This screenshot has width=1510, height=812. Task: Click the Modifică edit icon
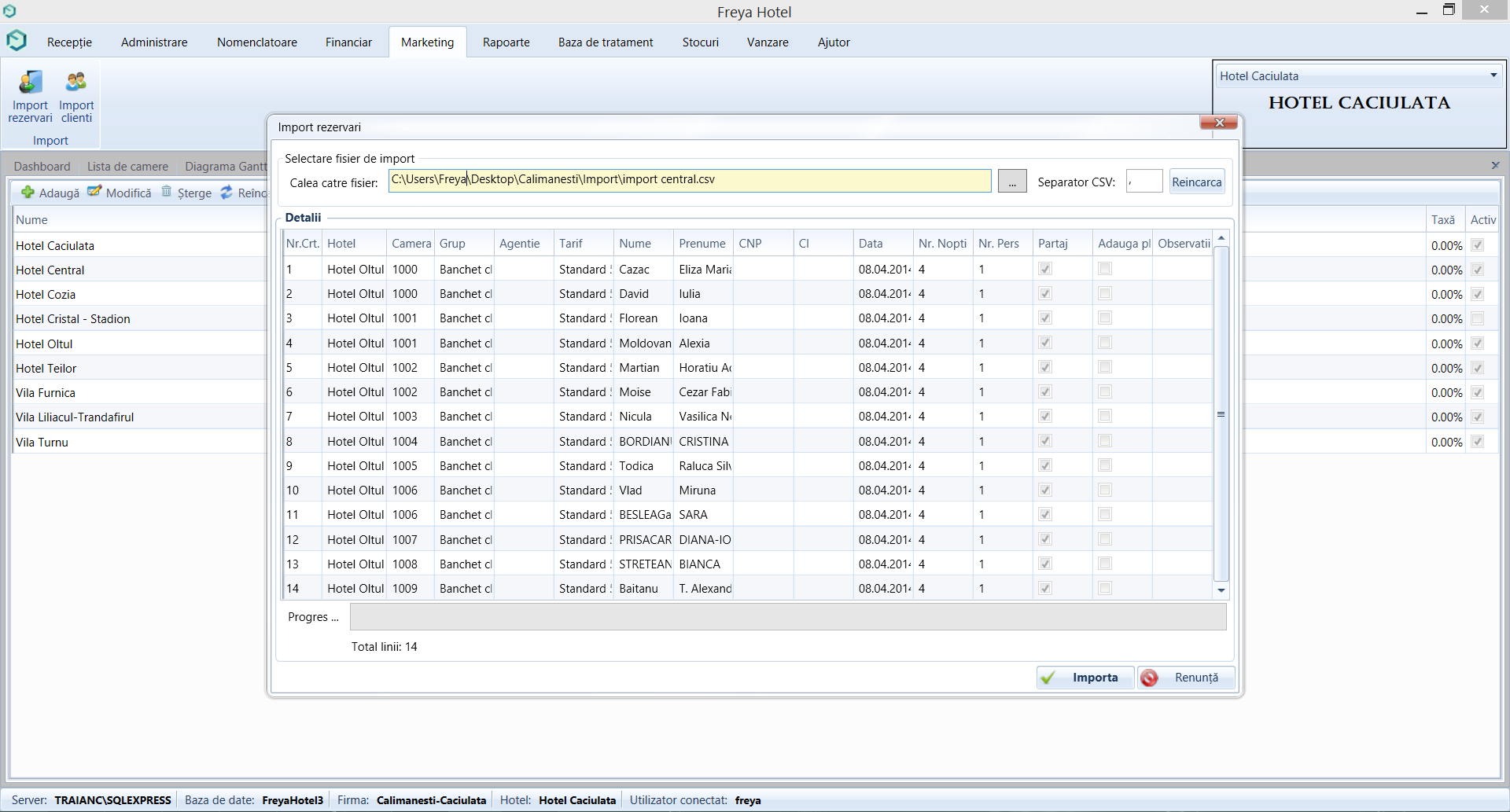tap(94, 192)
